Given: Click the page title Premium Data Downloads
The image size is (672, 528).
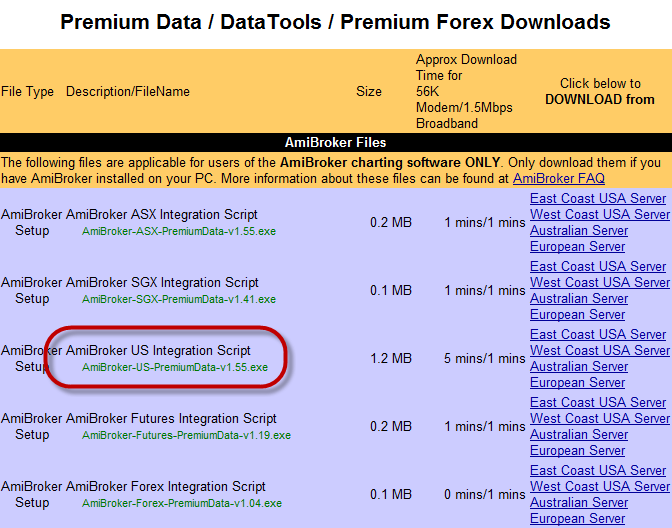Looking at the screenshot, I should (x=335, y=22).
